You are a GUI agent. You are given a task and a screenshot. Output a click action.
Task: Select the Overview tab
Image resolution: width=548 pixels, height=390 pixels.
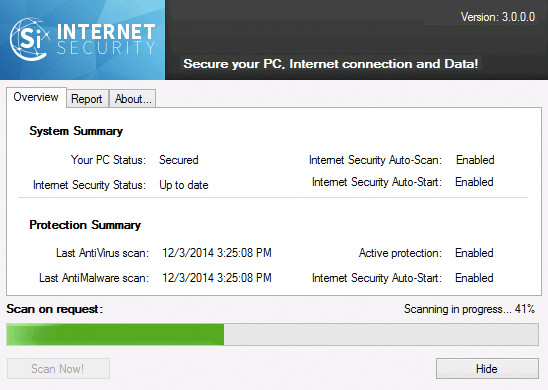click(36, 97)
